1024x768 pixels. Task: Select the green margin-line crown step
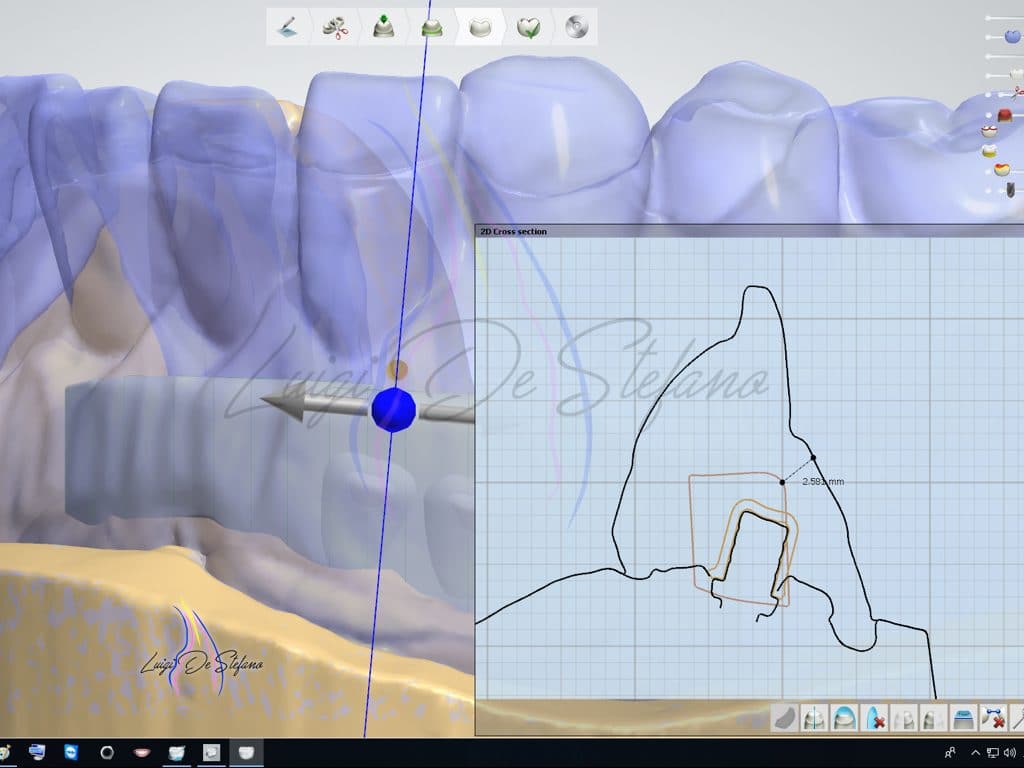(431, 27)
